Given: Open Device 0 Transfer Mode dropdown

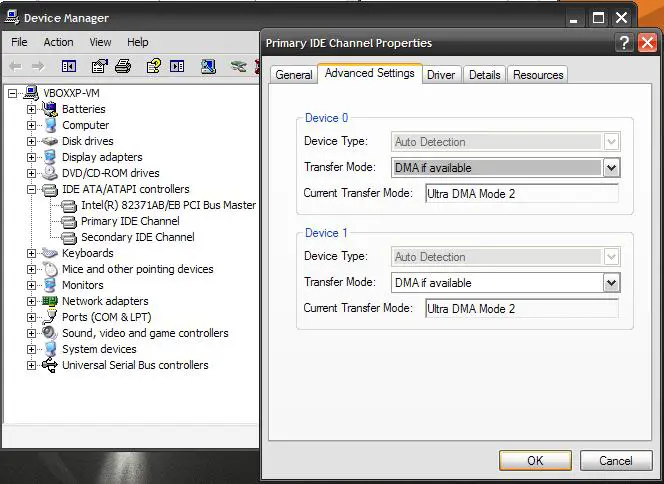Looking at the screenshot, I should (611, 168).
